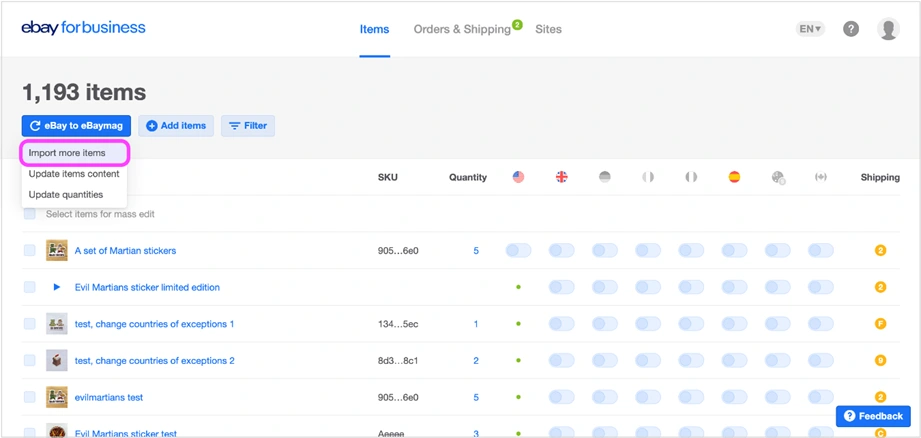Click the F shipping badge for exceptions 1
The height and width of the screenshot is (438, 921).
880,324
